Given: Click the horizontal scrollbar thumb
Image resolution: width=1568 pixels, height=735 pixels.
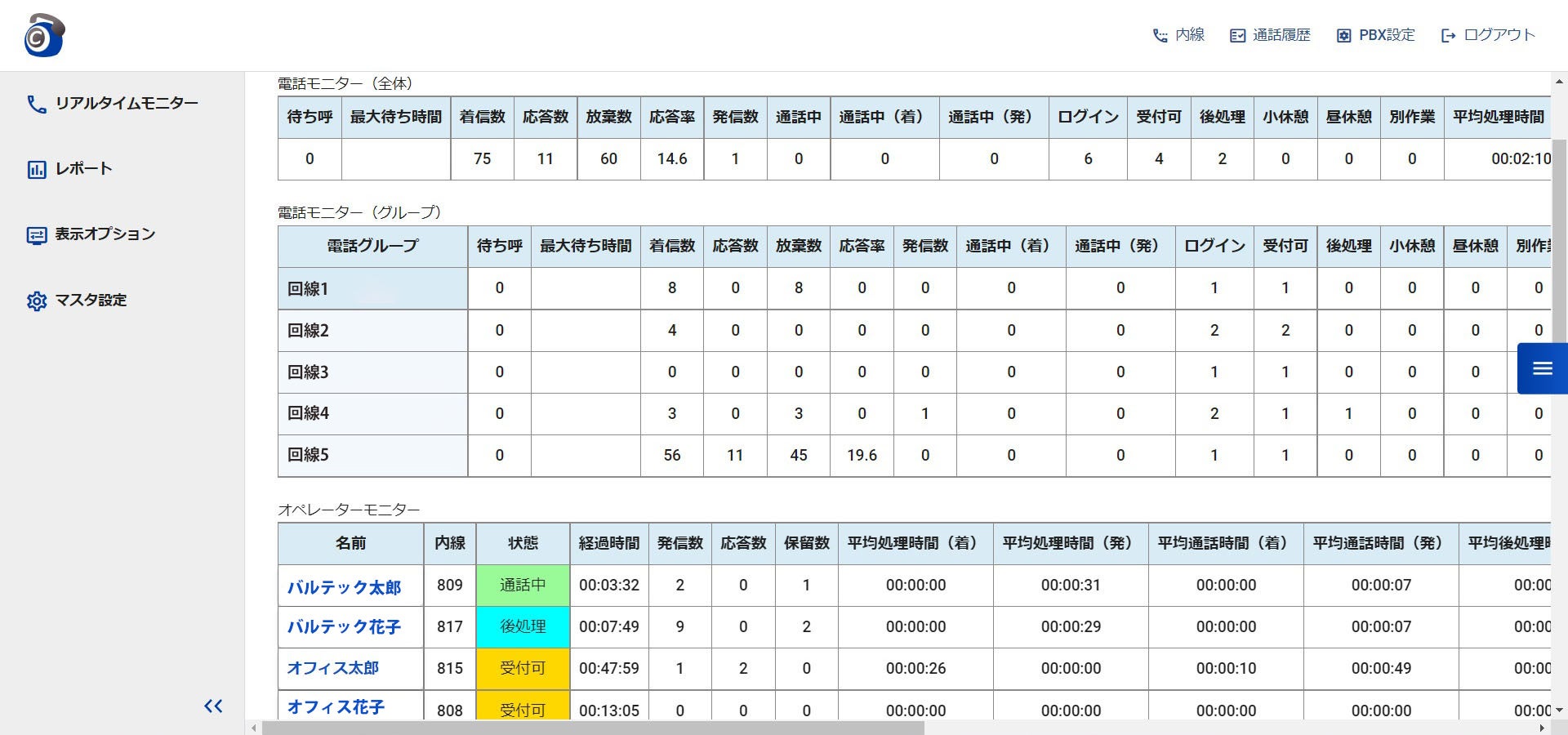Looking at the screenshot, I should click(x=593, y=728).
